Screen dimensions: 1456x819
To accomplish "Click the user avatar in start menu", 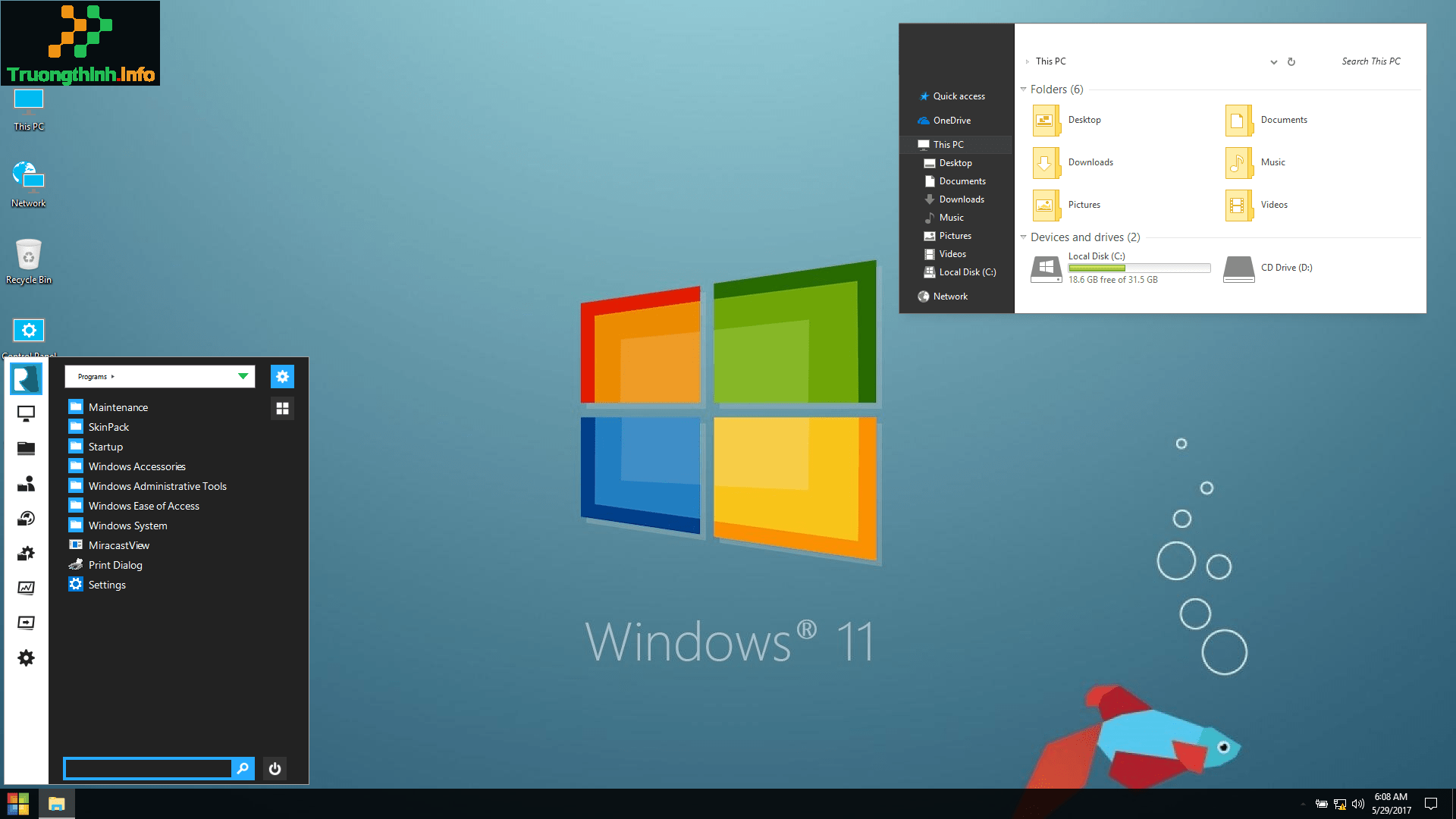I will [26, 378].
